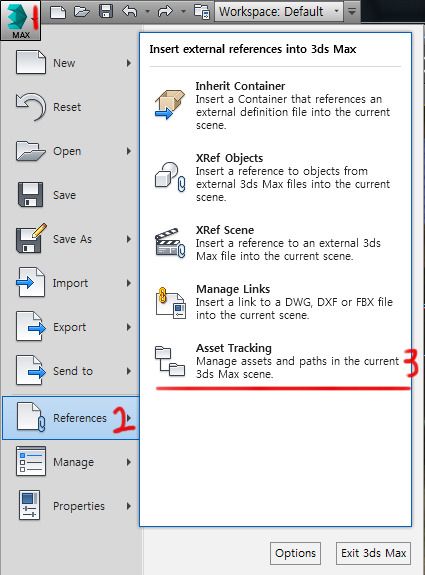Click the Undo arrow in quick toolbar
Viewport: 425px width, 575px height.
tap(129, 11)
